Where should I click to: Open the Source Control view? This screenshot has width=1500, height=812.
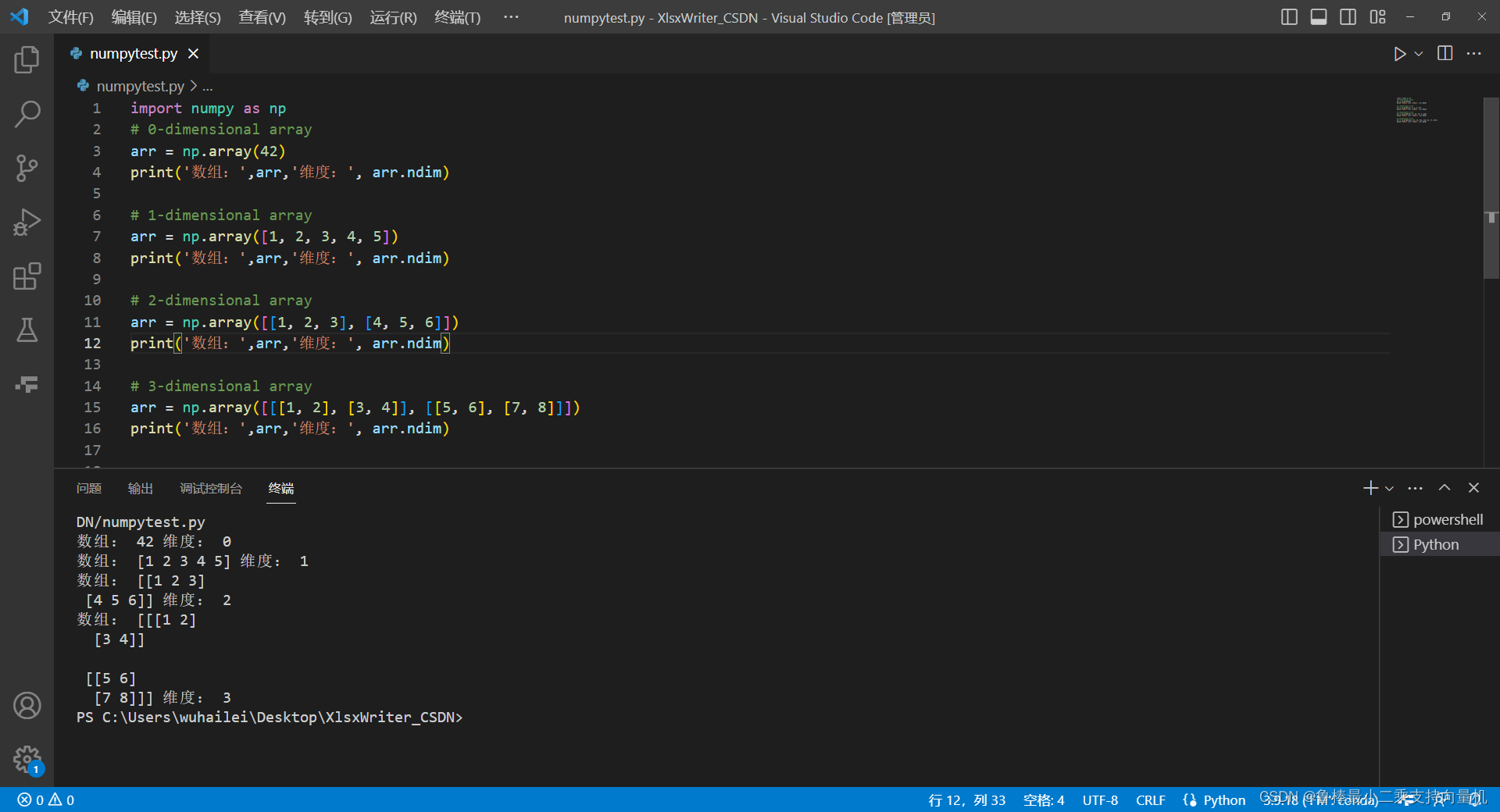[27, 168]
